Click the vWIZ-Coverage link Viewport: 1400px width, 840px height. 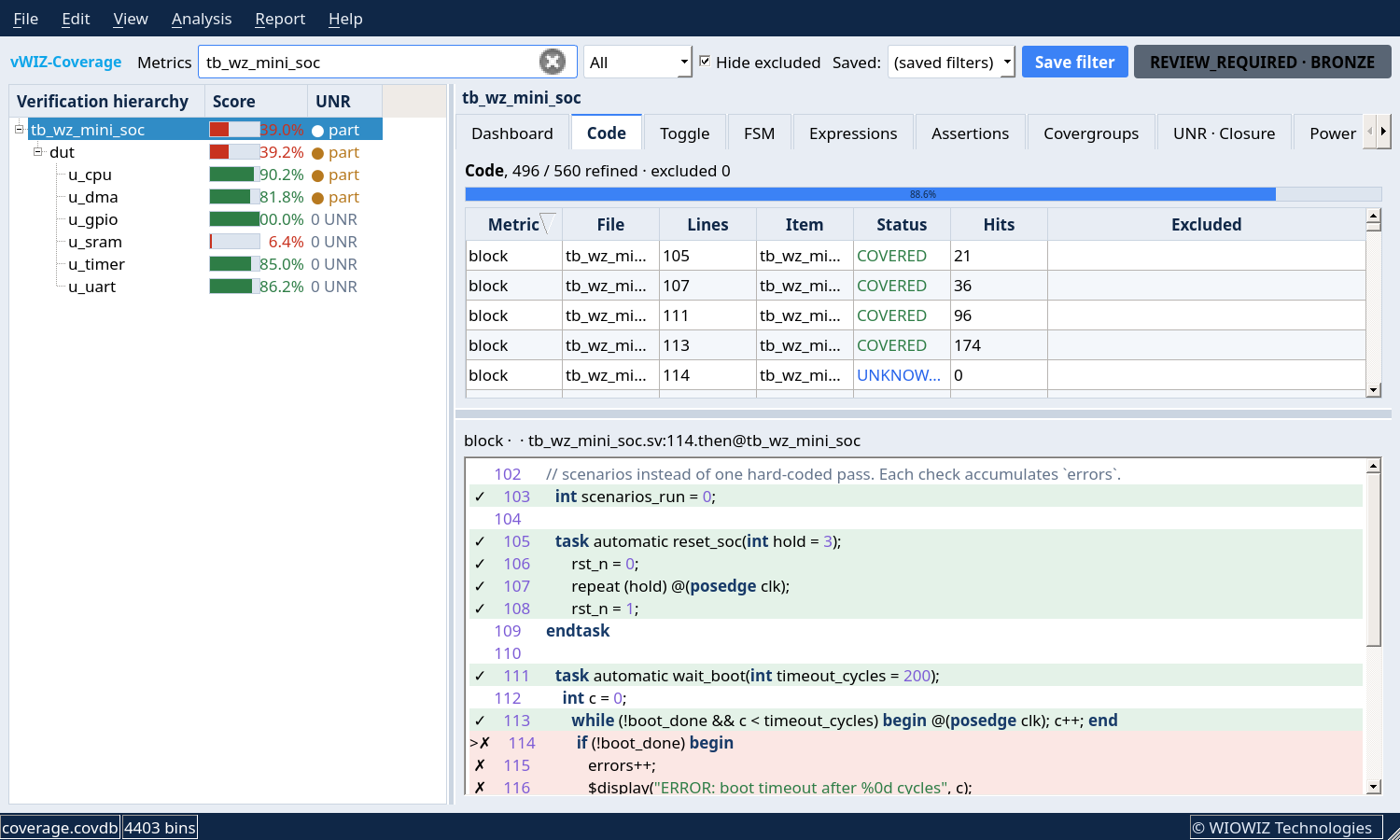click(x=66, y=62)
